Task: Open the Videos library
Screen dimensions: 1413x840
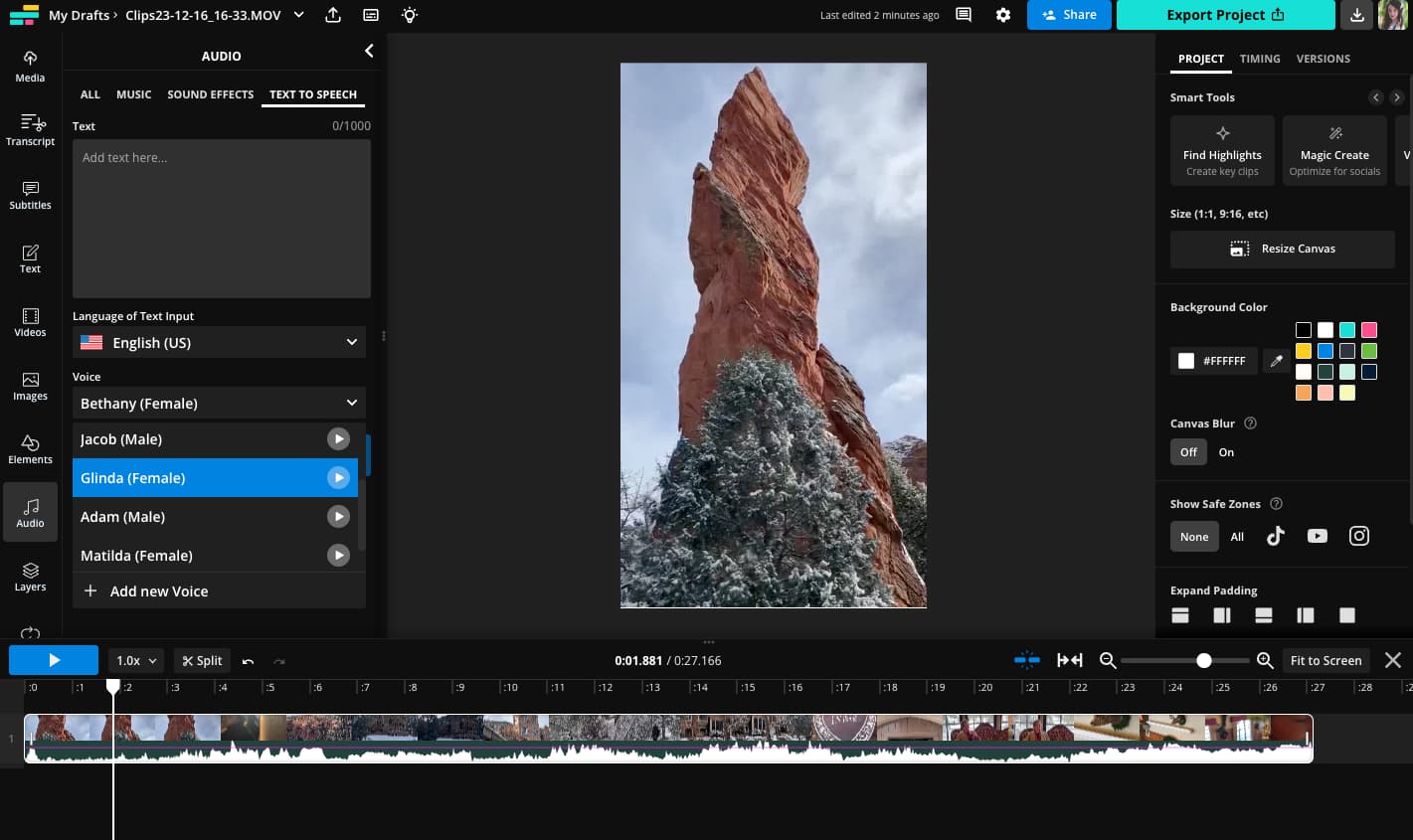Action: tap(30, 321)
